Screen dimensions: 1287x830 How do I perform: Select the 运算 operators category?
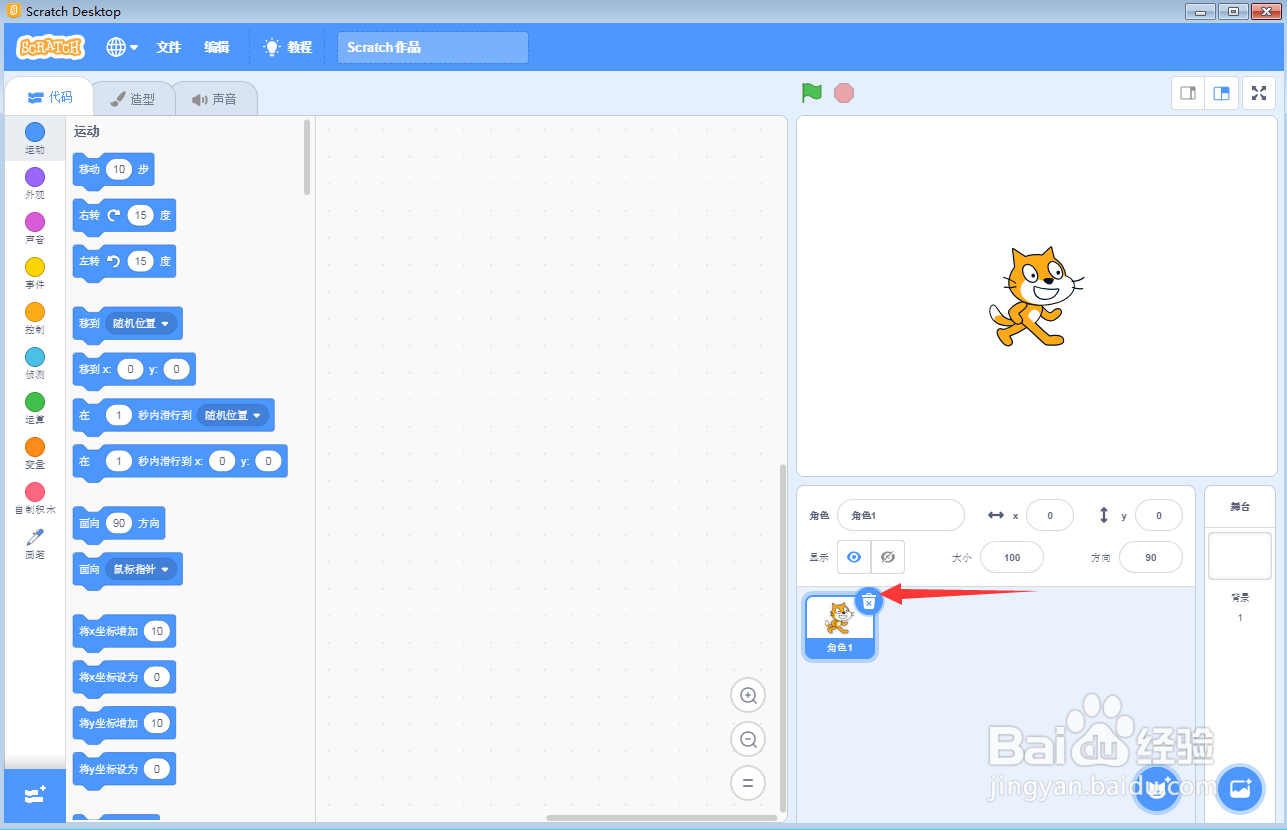coord(35,408)
